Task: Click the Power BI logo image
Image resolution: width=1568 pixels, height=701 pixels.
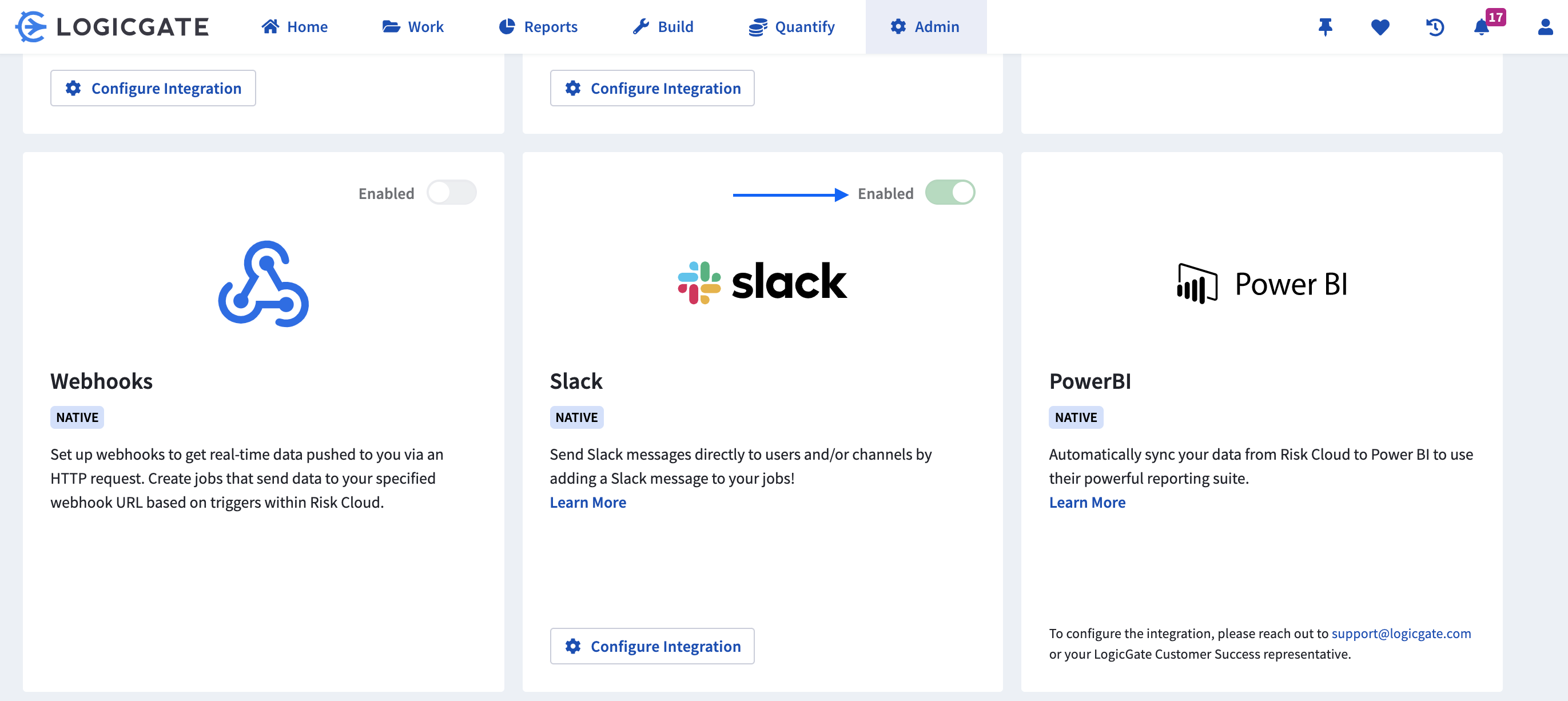Action: pos(1262,284)
